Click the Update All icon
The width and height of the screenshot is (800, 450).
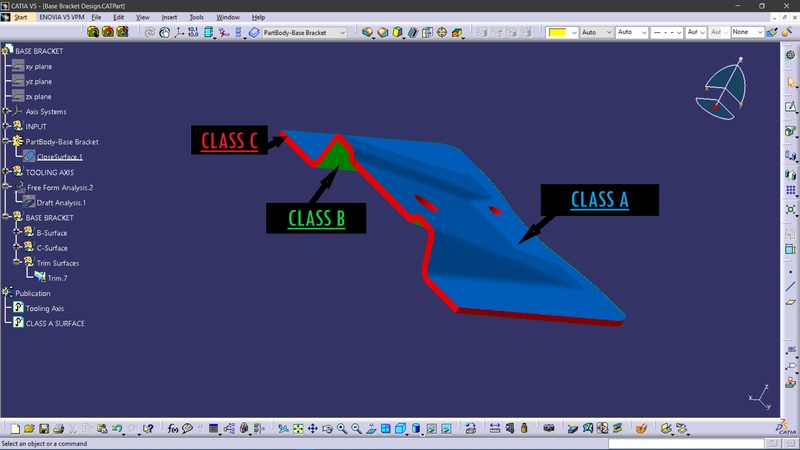tap(149, 33)
